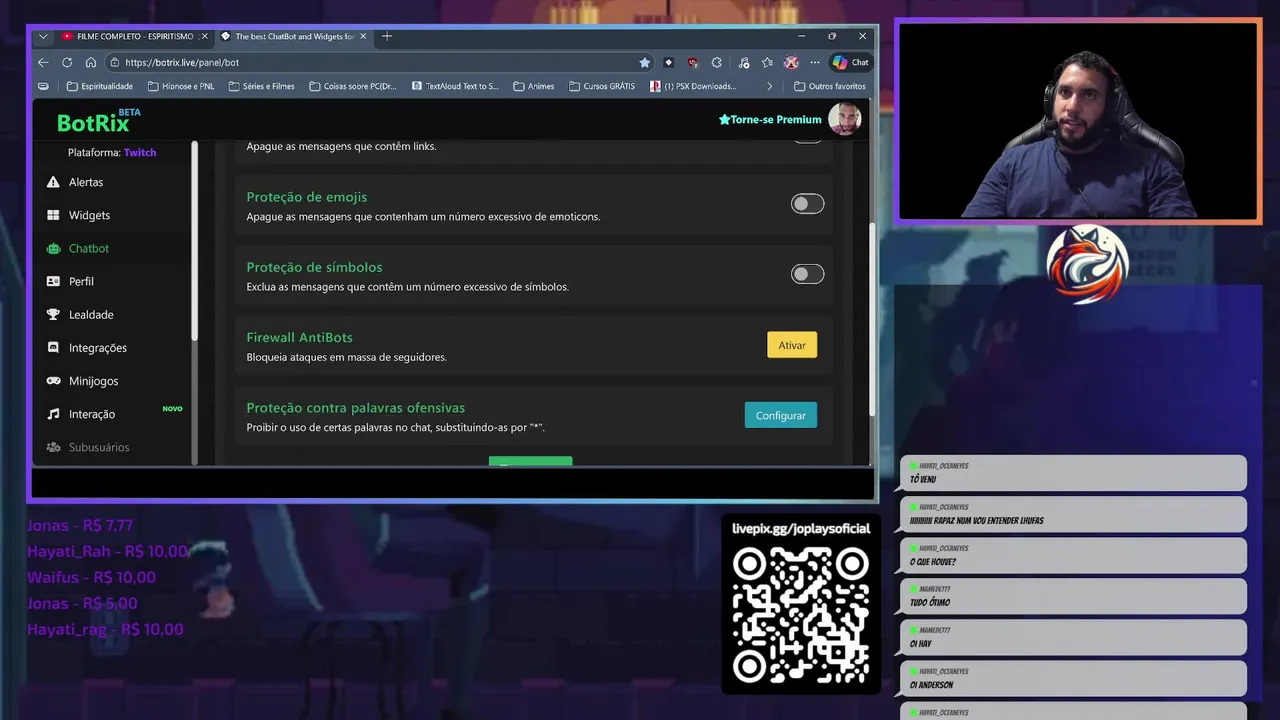The height and width of the screenshot is (720, 1280).
Task: Click the Integrações sidebar icon
Action: pos(53,347)
